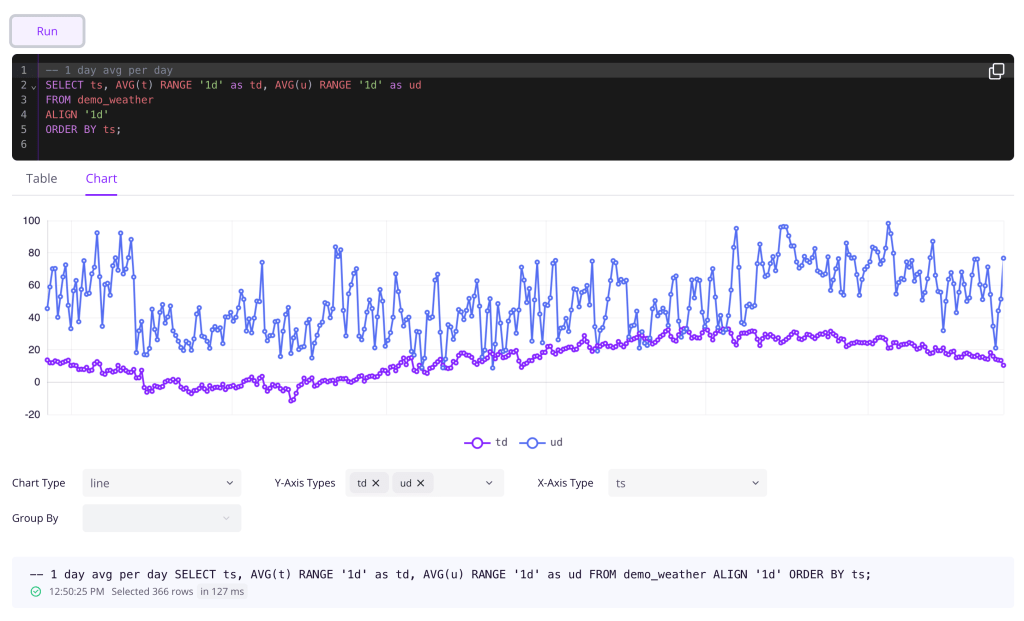Viewport: 1024px width, 621px height.
Task: Hide the ud series via the legend
Action: pos(544,442)
